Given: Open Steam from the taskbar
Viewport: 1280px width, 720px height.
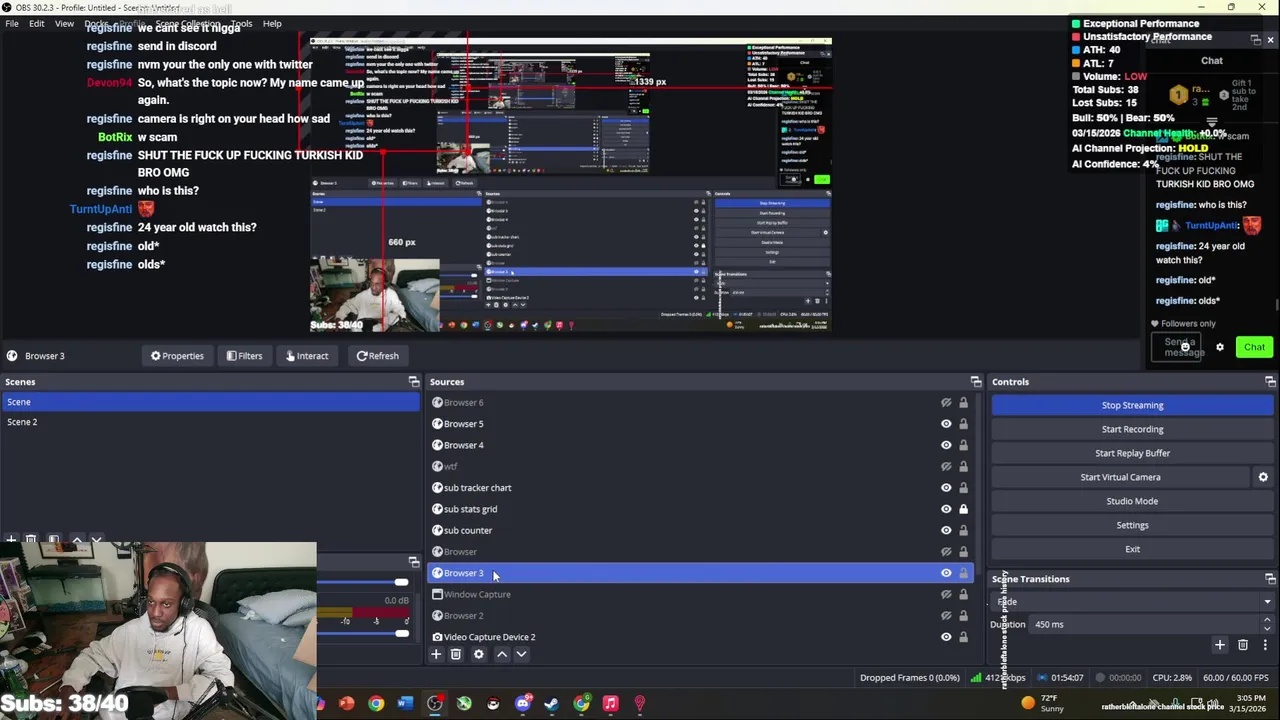Looking at the screenshot, I should pos(551,704).
